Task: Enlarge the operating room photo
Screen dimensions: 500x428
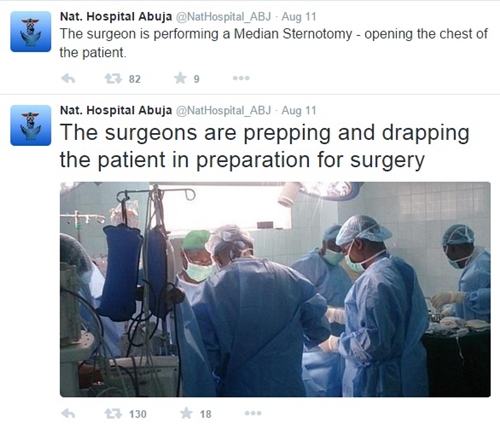Action: click(275, 289)
